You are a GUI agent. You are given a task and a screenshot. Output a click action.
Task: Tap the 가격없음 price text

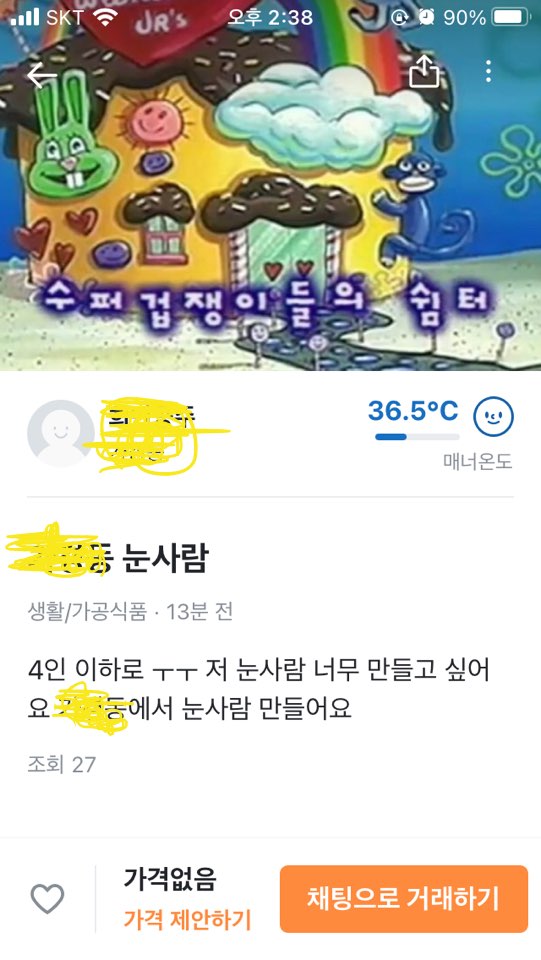(170, 879)
